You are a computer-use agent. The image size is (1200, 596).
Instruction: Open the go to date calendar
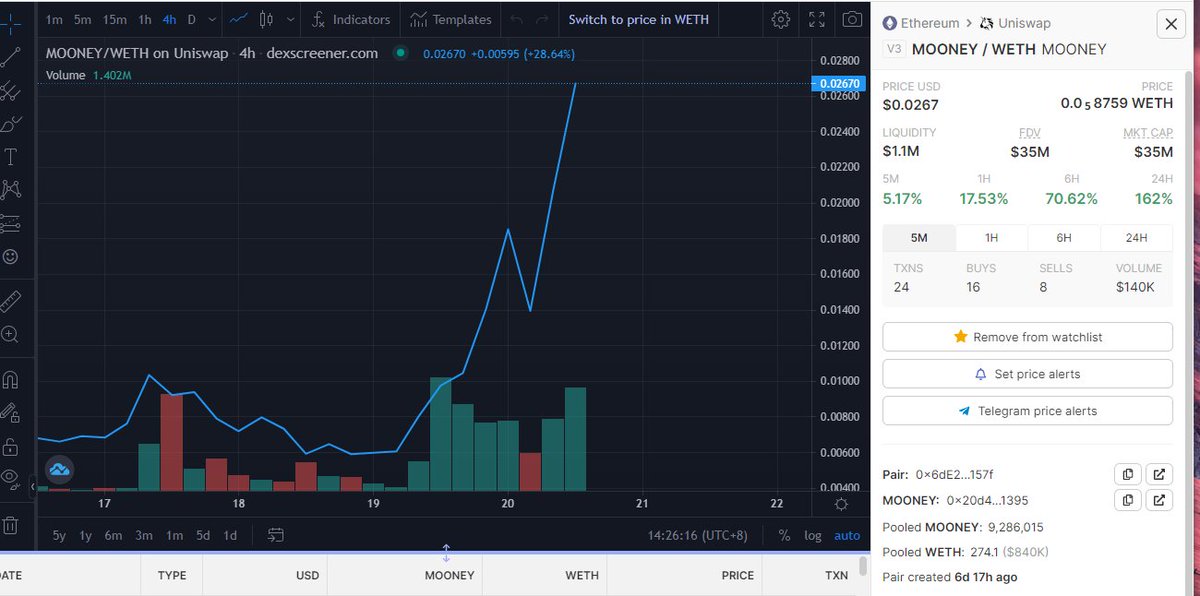(x=277, y=535)
